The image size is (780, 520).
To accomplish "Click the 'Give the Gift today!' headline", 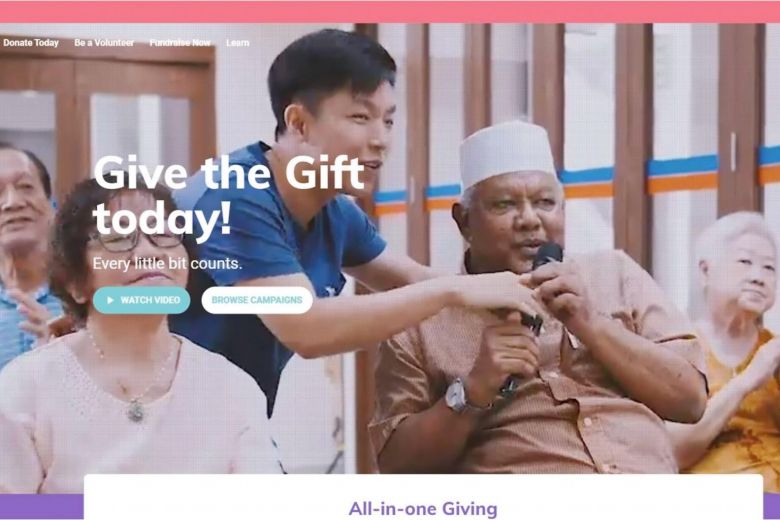I will point(228,194).
